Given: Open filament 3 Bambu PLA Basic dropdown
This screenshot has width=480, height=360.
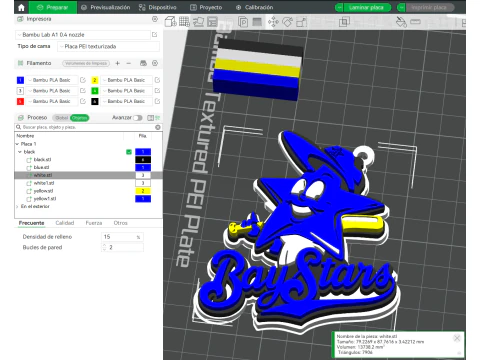Looking at the screenshot, I should click(x=52, y=91).
